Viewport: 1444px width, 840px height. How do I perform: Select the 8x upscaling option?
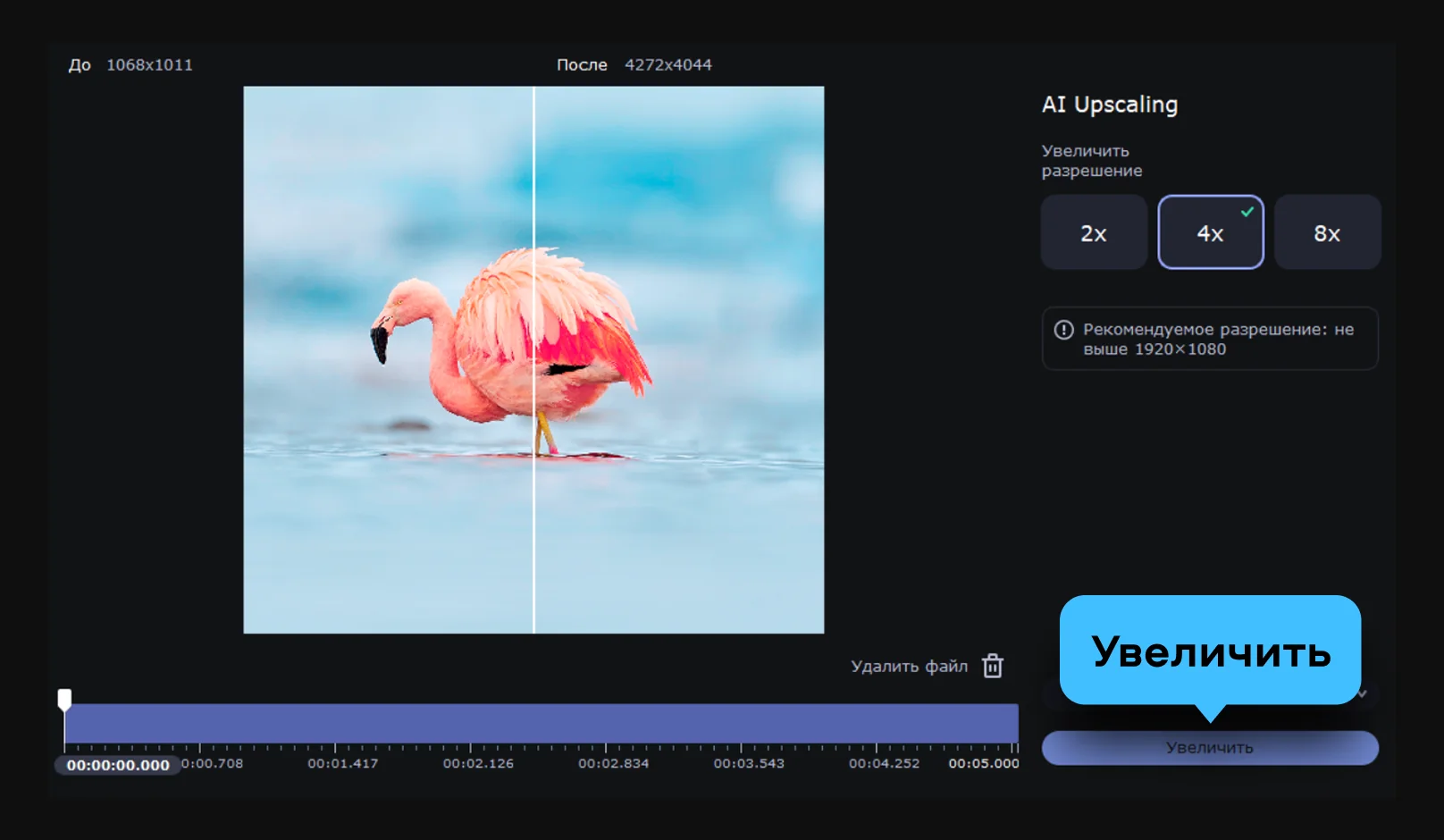pos(1327,233)
